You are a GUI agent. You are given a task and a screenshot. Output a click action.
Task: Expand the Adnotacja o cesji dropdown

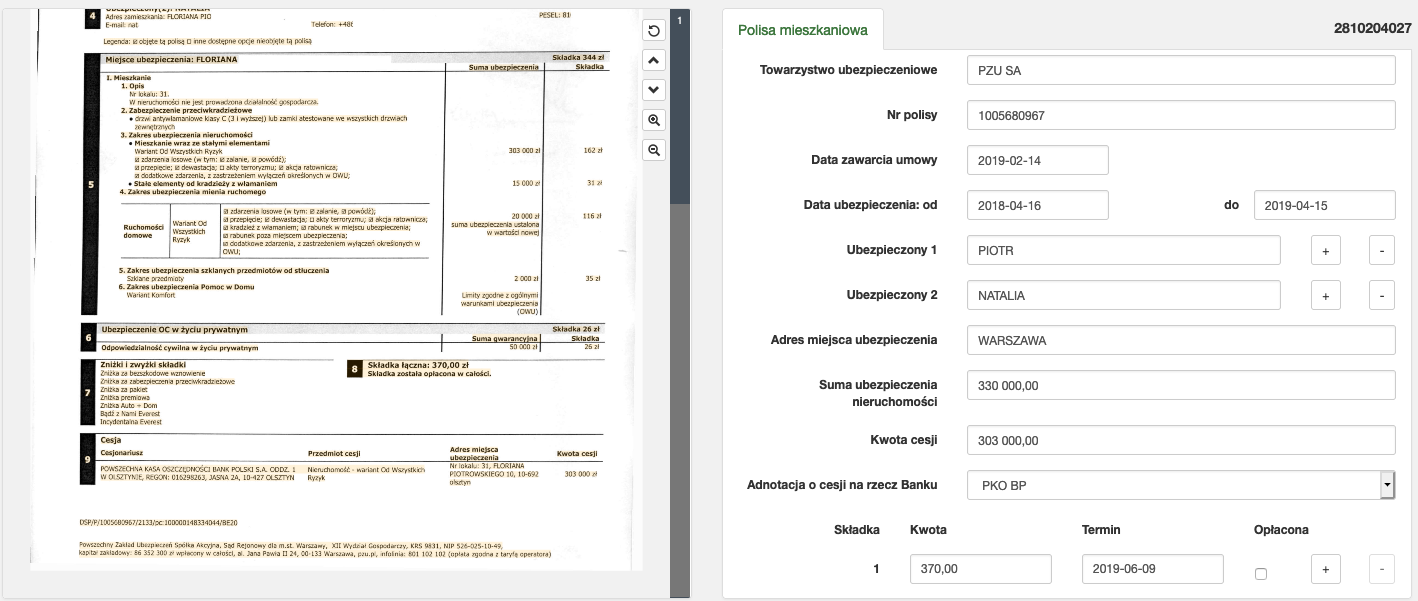1387,486
